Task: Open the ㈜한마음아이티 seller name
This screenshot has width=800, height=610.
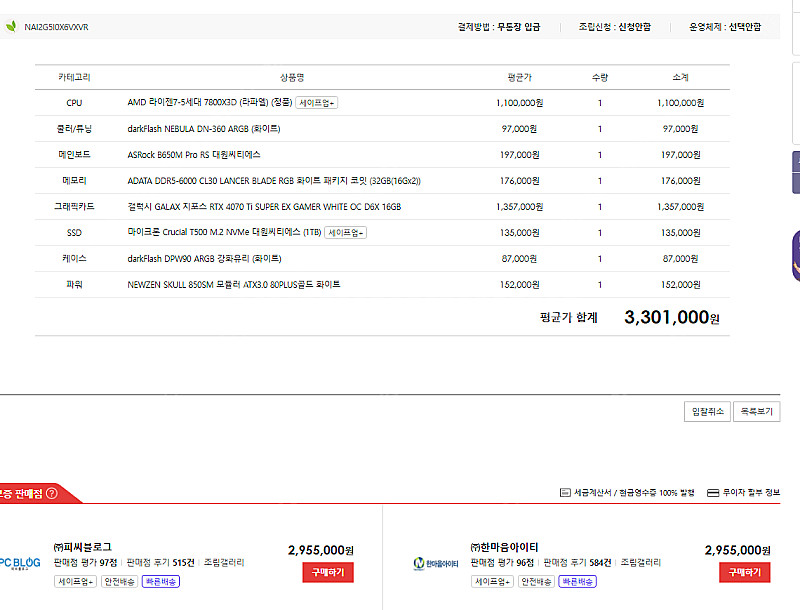Action: coord(504,547)
